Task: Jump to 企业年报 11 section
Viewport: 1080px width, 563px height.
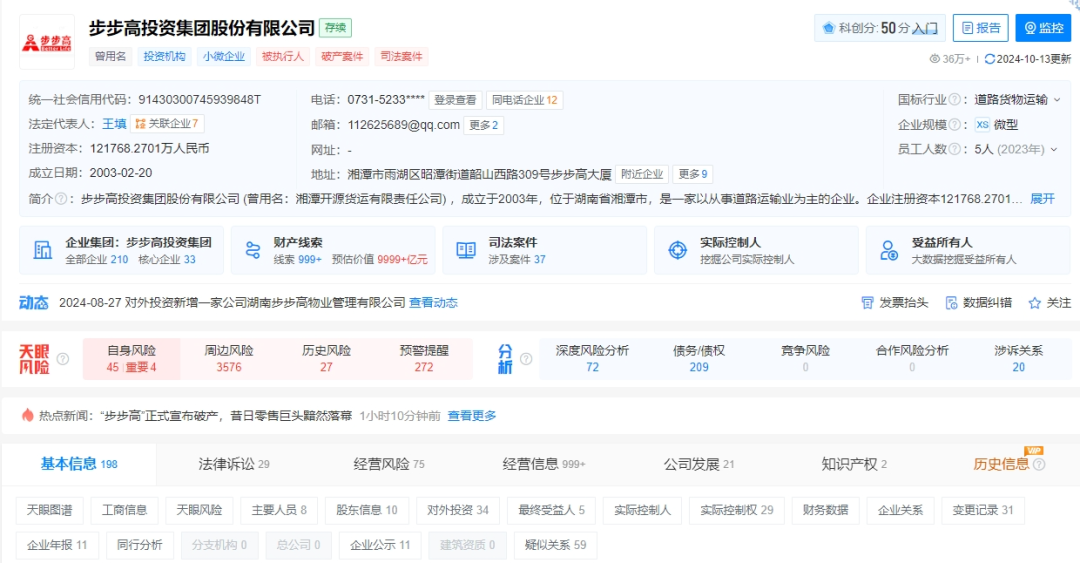Action: pyautogui.click(x=57, y=545)
